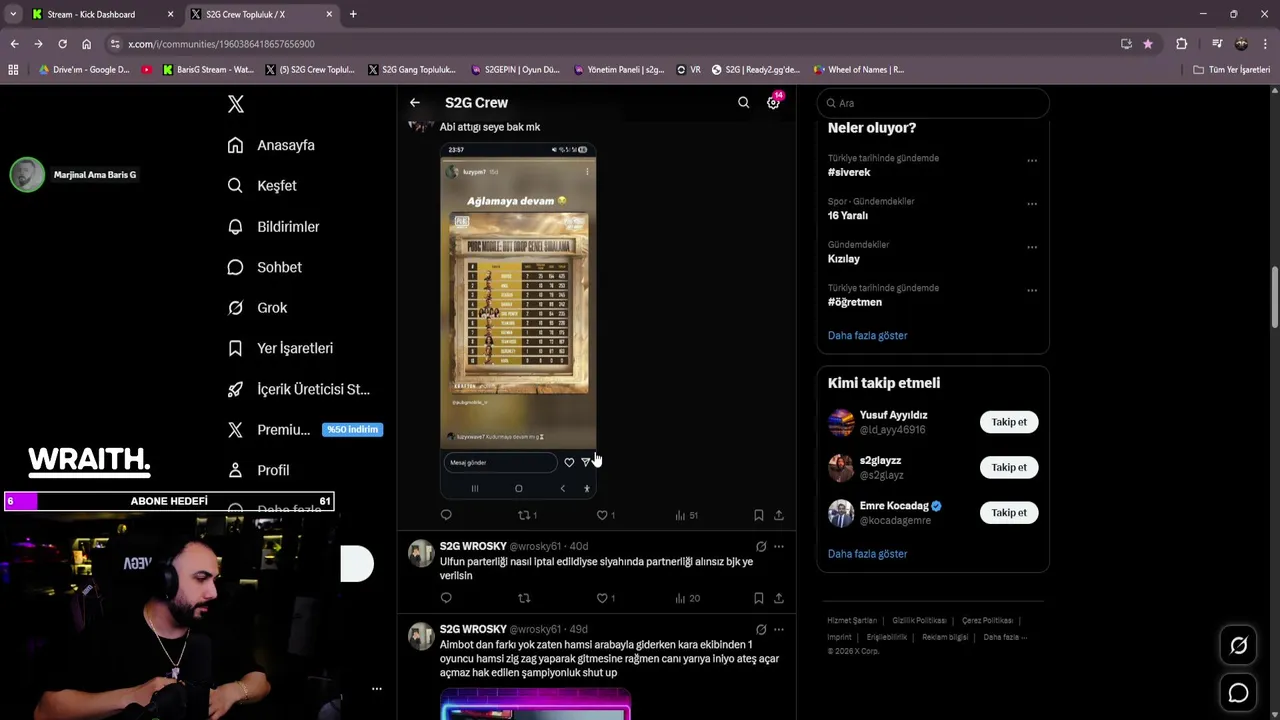
Task: Open options for Kızılay trend
Action: (x=1032, y=247)
